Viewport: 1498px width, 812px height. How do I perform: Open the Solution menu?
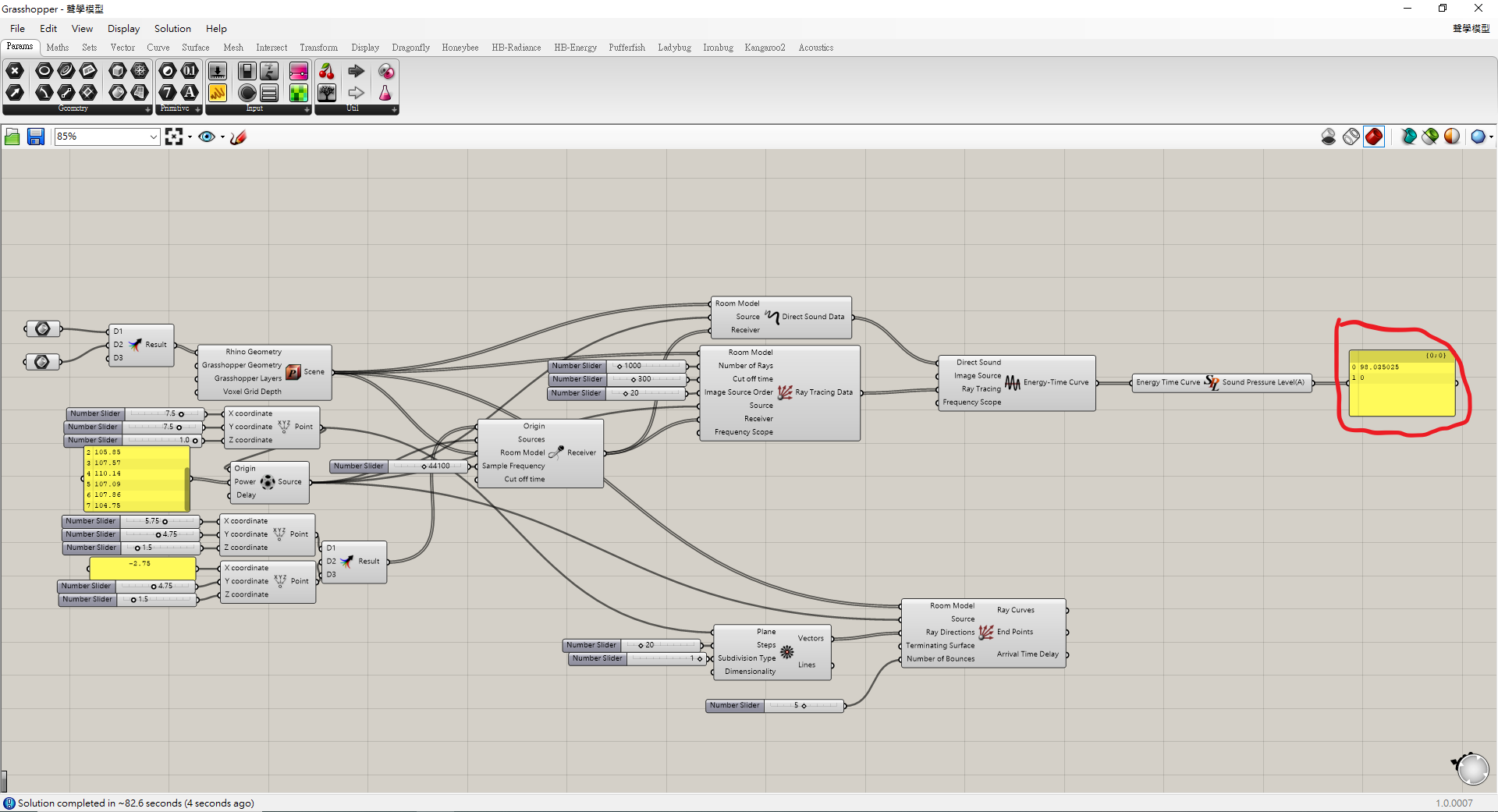[x=172, y=29]
